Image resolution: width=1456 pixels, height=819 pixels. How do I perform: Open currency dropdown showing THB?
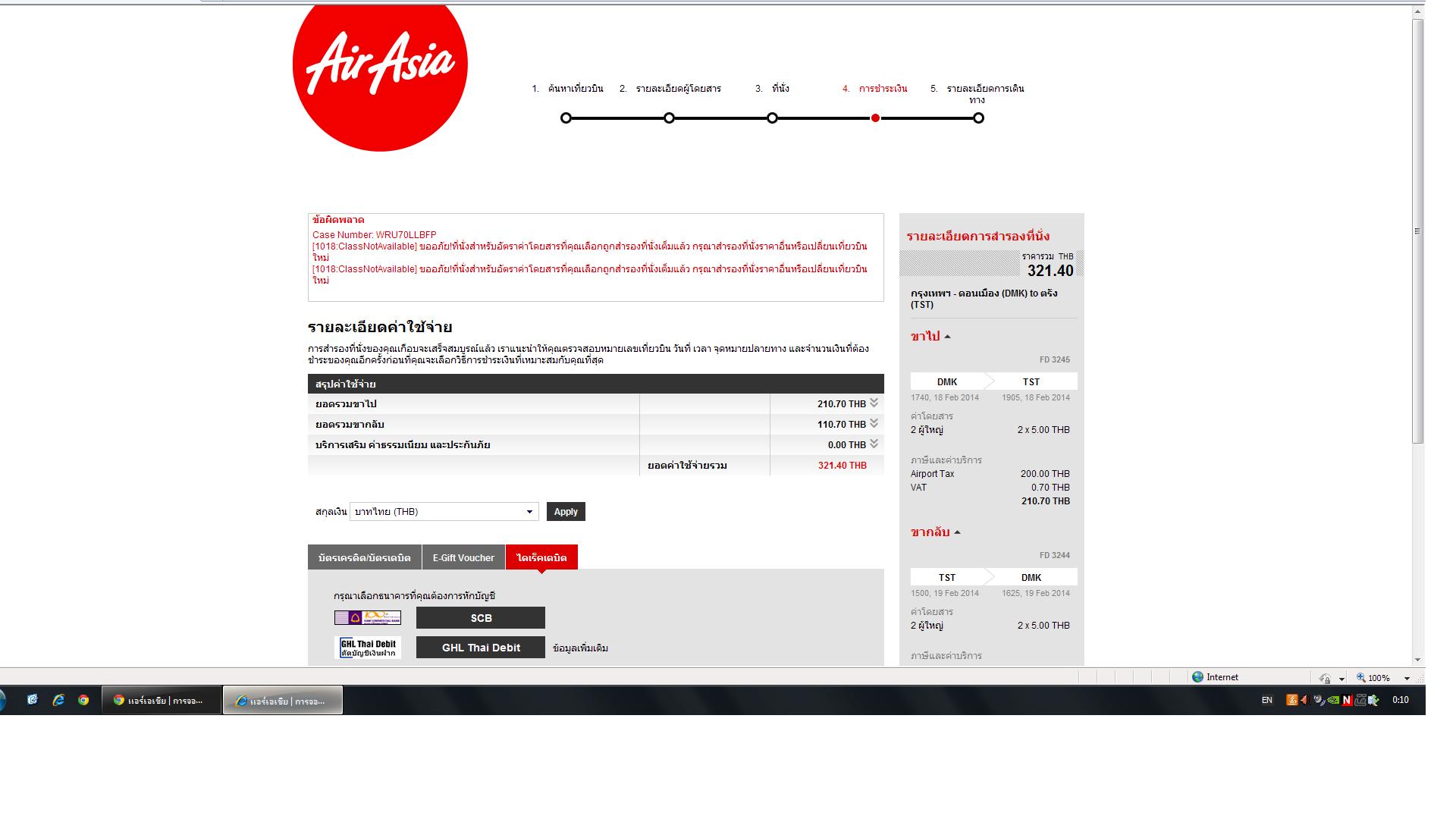pos(444,512)
